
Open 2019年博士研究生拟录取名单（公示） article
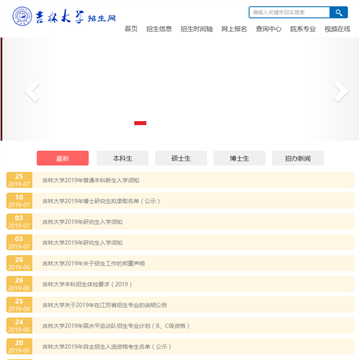click(x=101, y=201)
